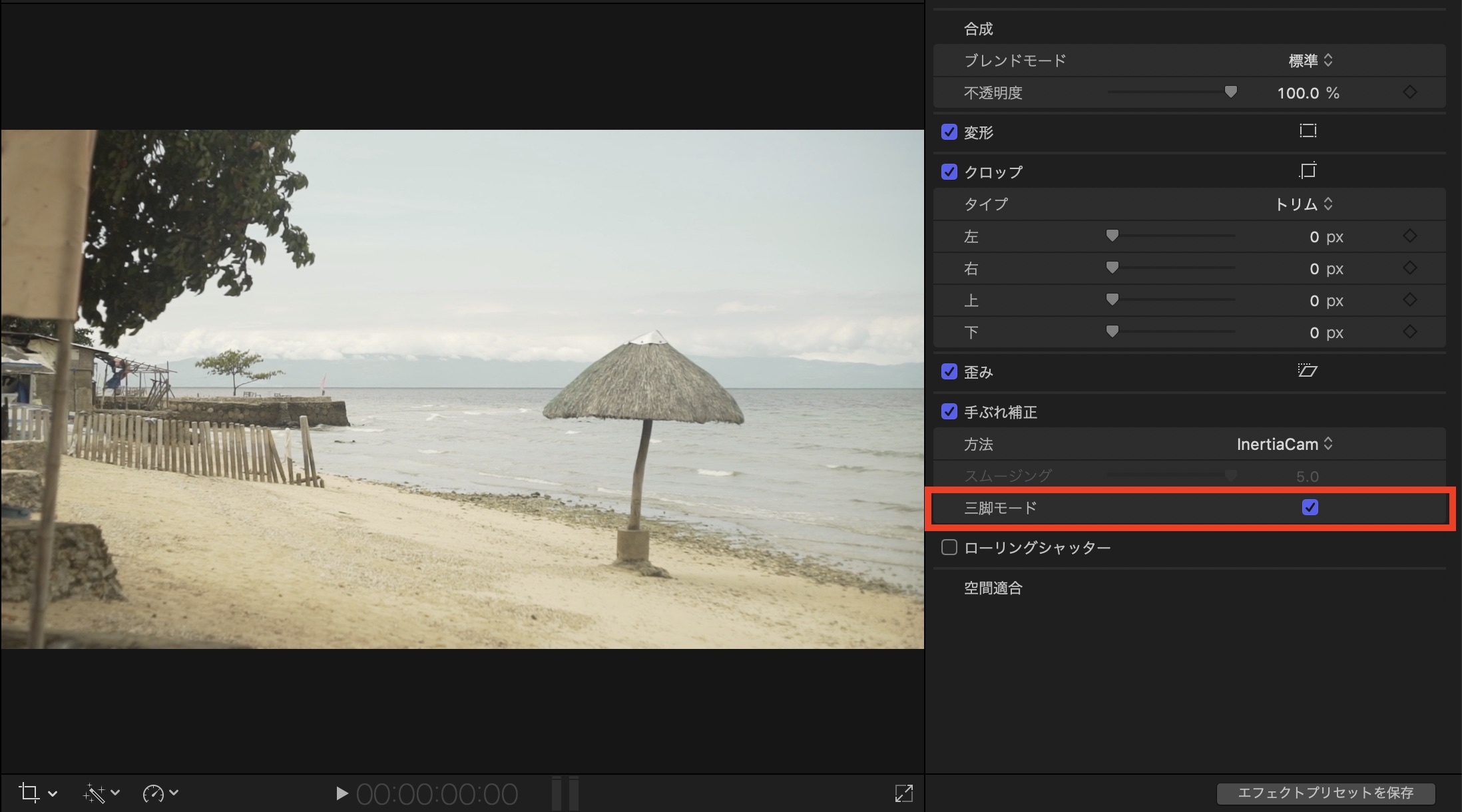
Task: Open the blend mode (標準) popup menu
Action: click(x=1310, y=61)
